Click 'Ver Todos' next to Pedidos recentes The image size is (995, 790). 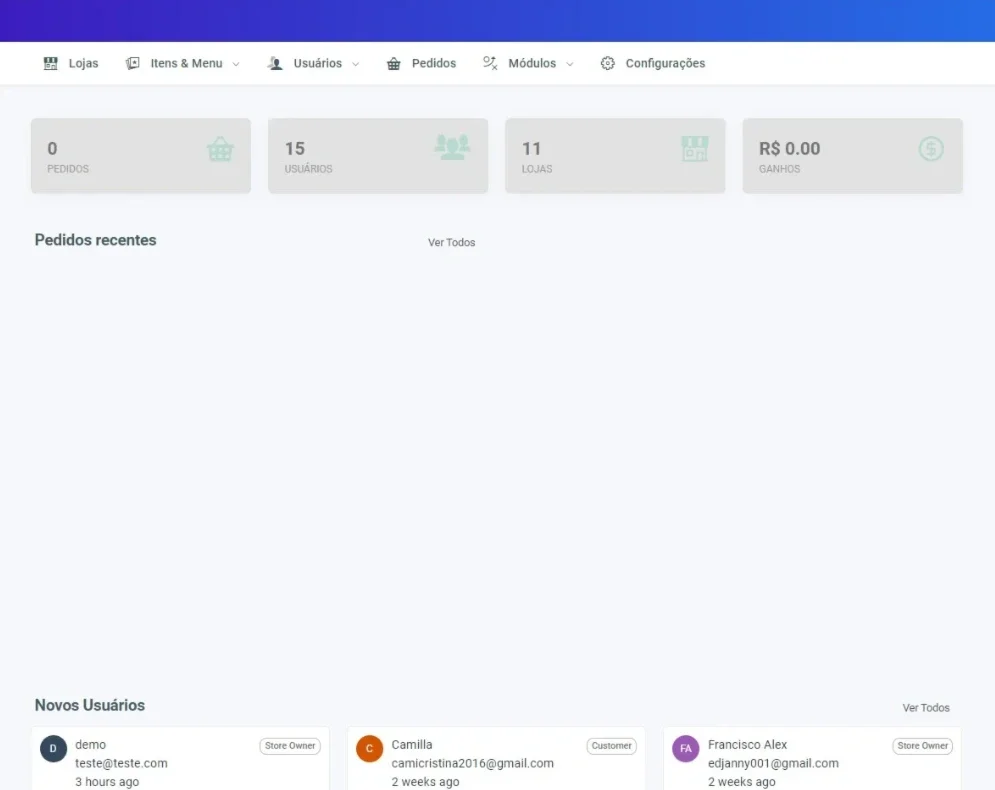451,242
